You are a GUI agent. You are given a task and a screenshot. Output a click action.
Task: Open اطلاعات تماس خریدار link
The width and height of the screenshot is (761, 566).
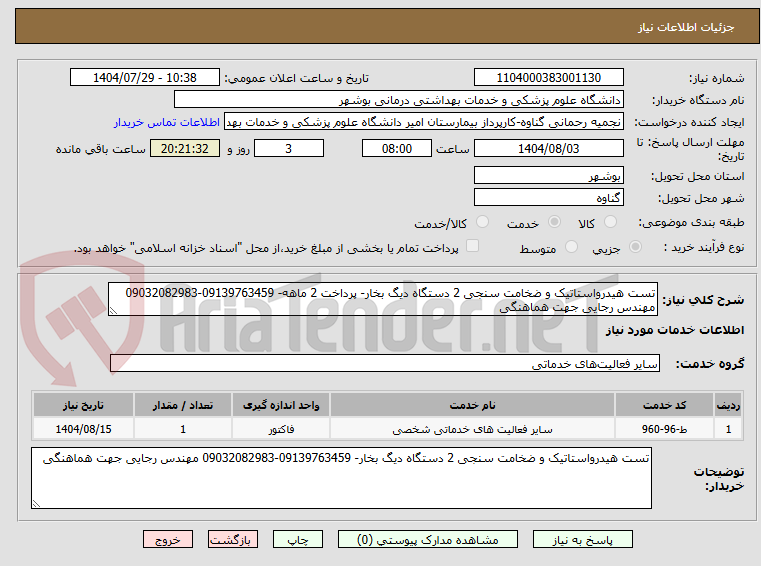[167, 122]
